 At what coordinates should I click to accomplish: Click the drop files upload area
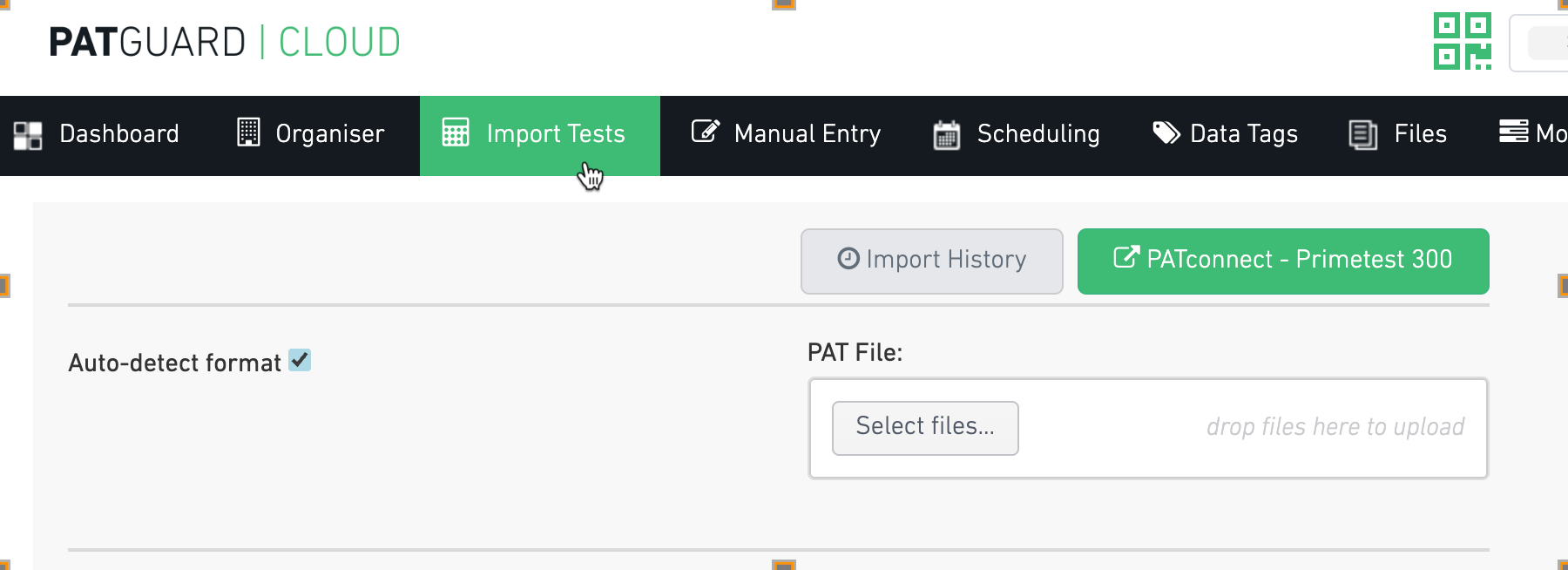click(x=1148, y=428)
